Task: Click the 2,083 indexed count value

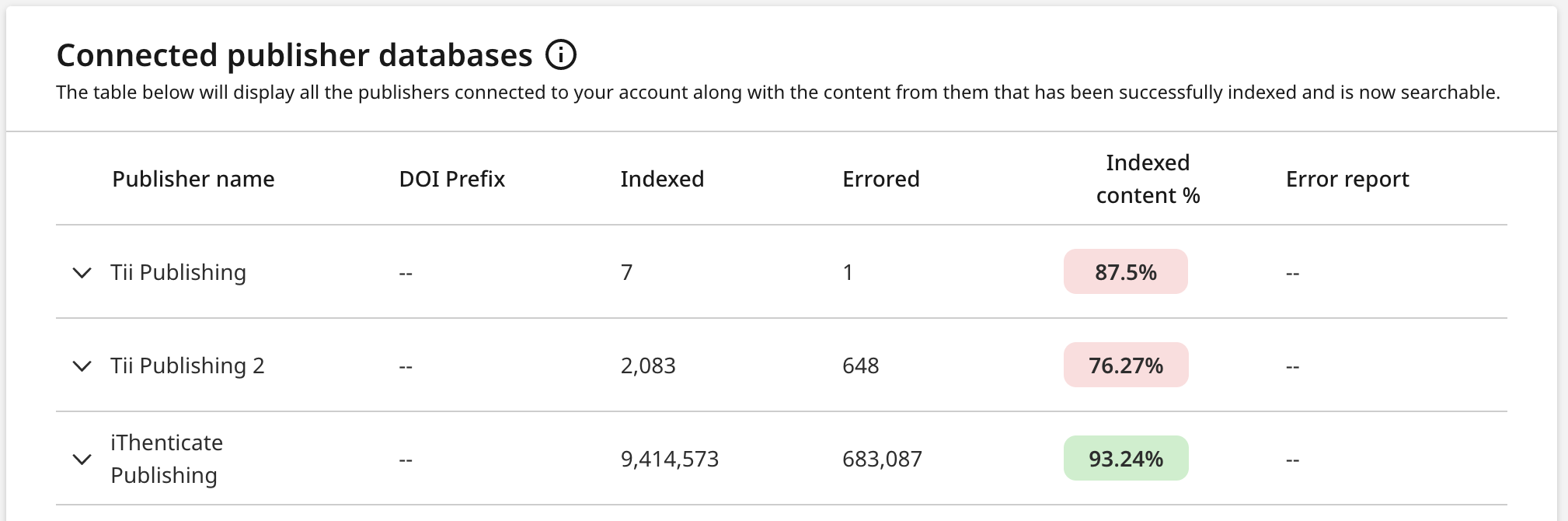Action: click(648, 365)
